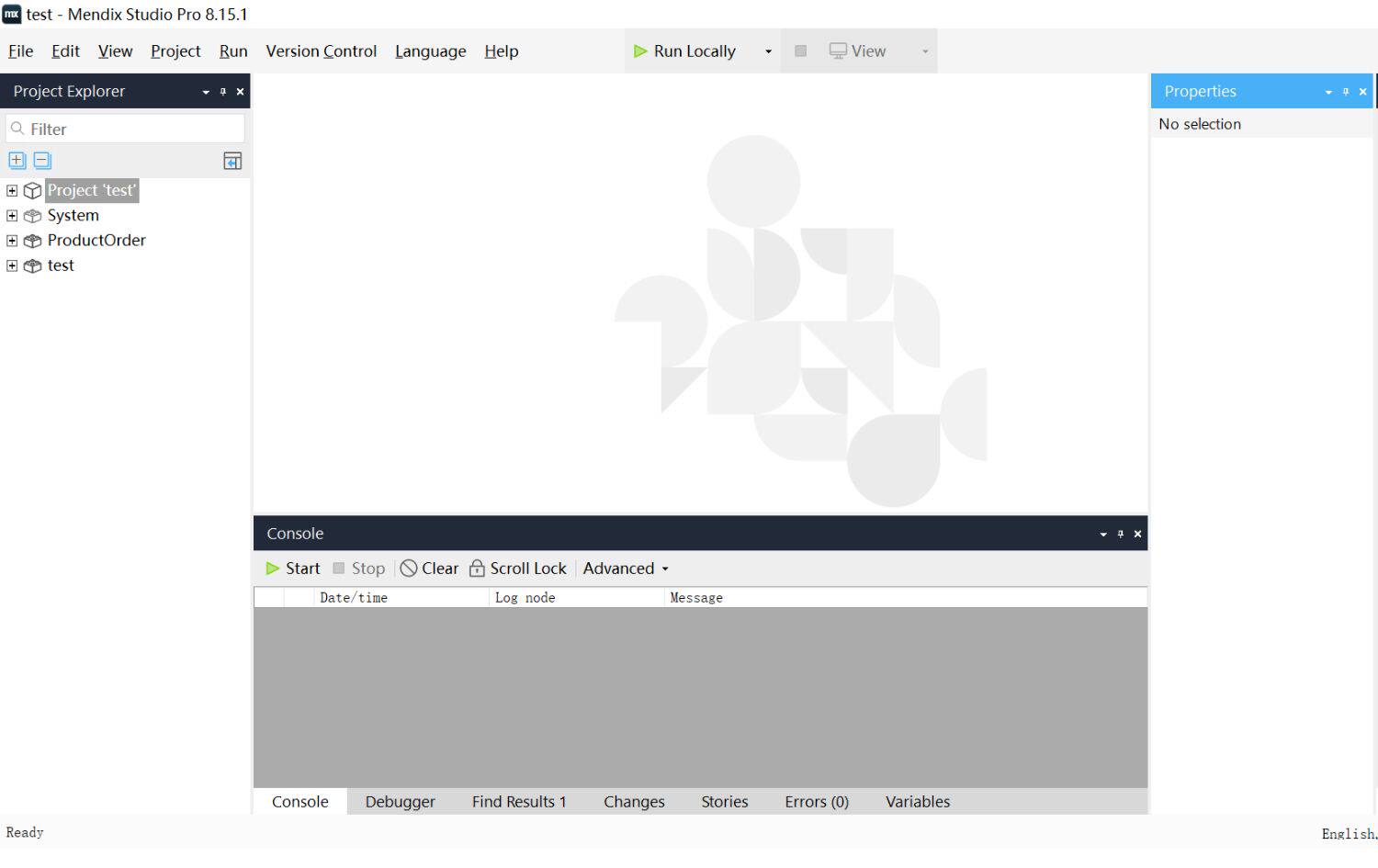This screenshot has height=868, width=1378.
Task: Open the View button dropdown arrow
Action: coord(925,51)
